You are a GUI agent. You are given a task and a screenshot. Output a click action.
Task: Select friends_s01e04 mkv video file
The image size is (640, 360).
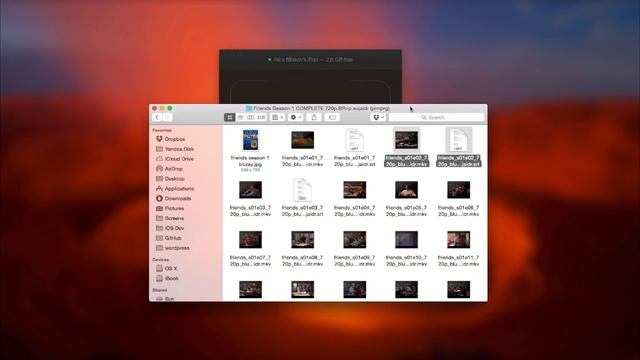point(354,190)
